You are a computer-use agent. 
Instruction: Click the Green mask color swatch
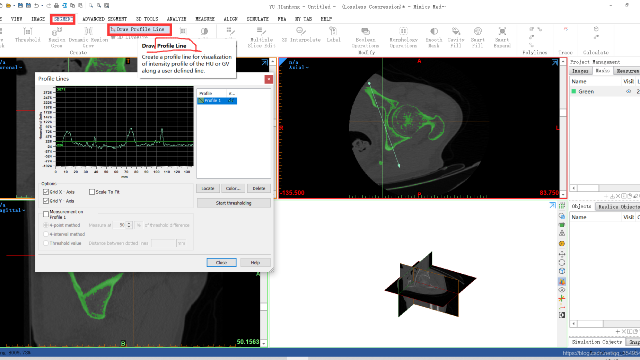[x=574, y=91]
